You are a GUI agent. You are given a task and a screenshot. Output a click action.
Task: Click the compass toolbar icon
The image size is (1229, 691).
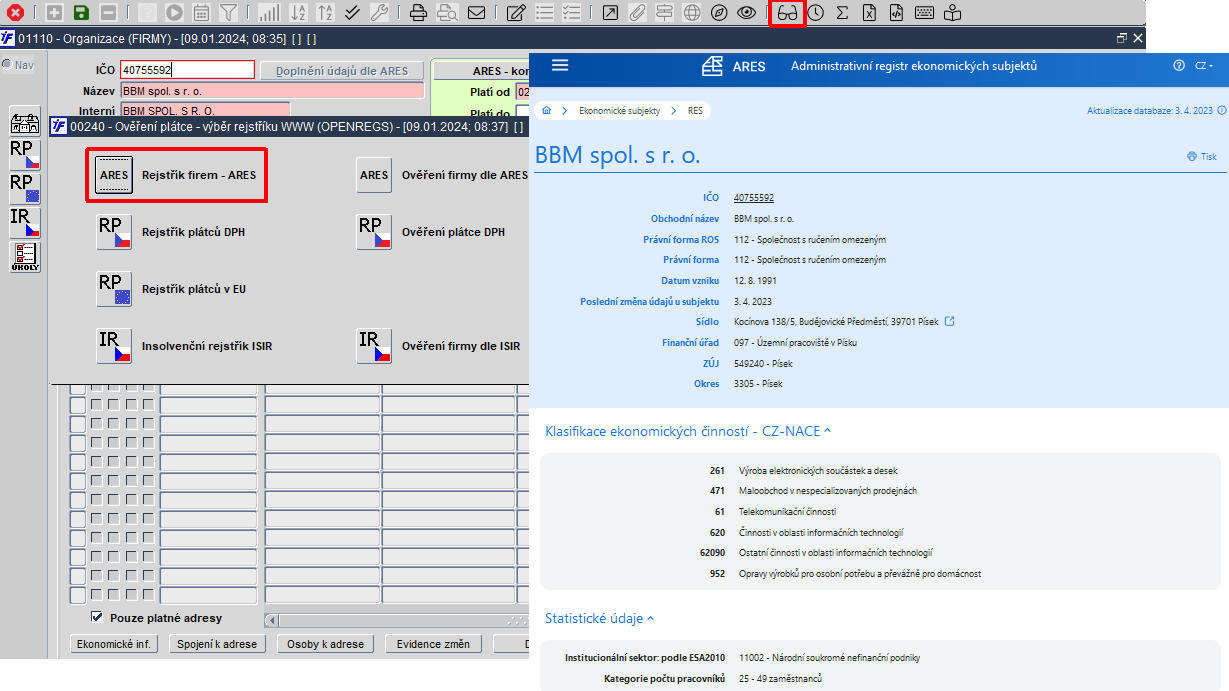click(x=718, y=13)
